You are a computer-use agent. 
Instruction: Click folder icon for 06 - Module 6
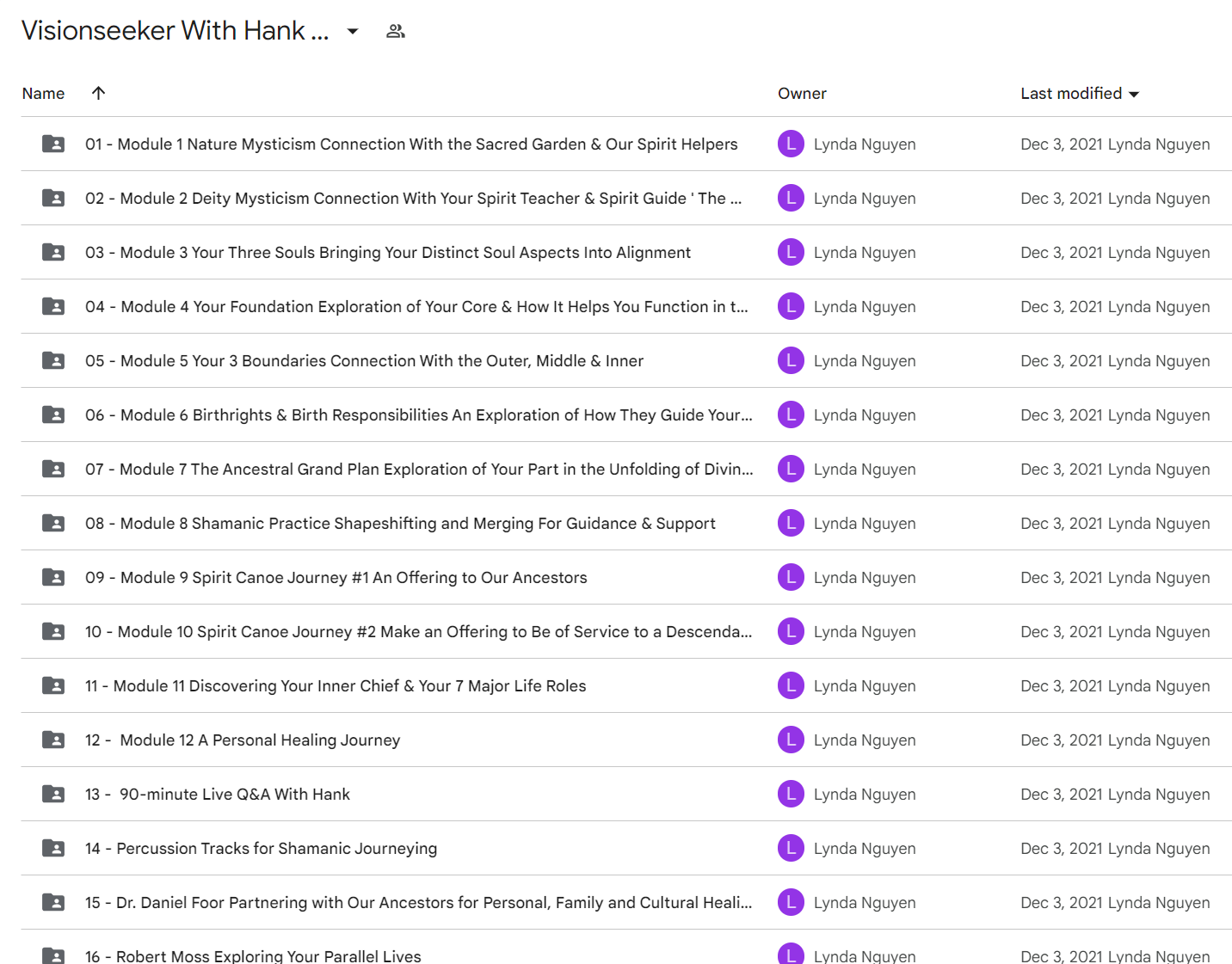coord(53,414)
